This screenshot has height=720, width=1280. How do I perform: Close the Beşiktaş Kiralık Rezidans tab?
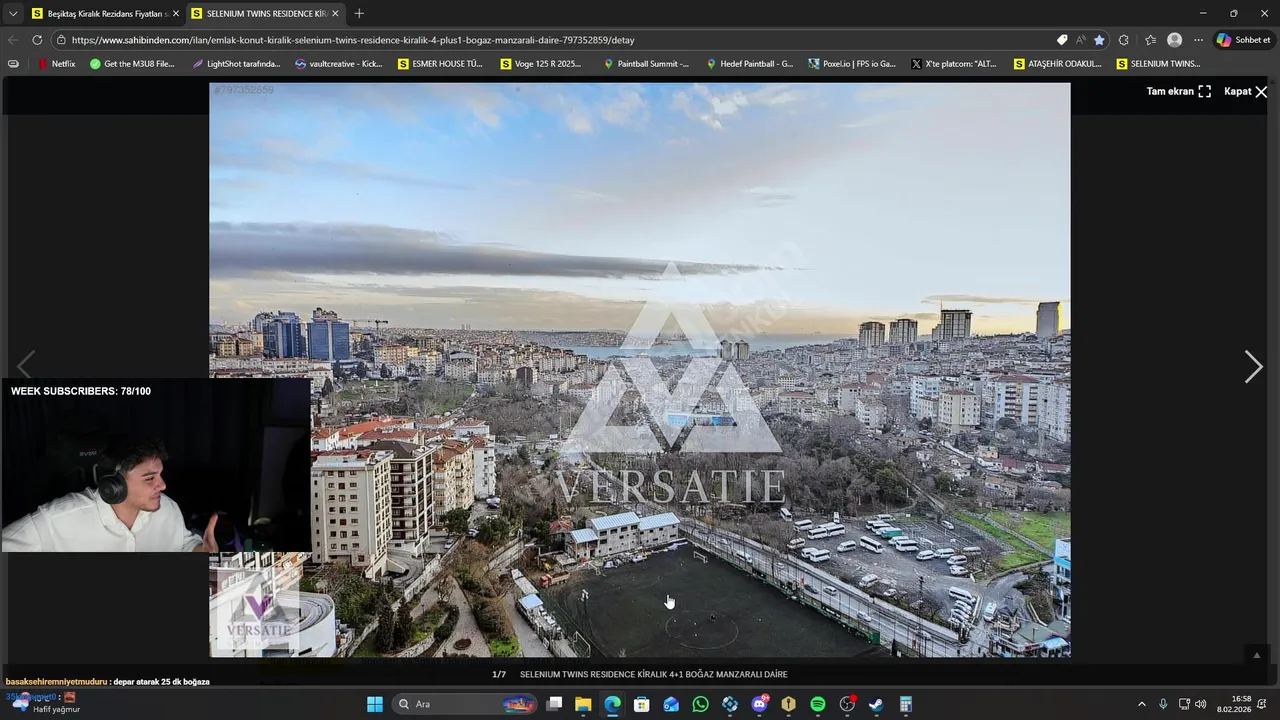point(176,14)
